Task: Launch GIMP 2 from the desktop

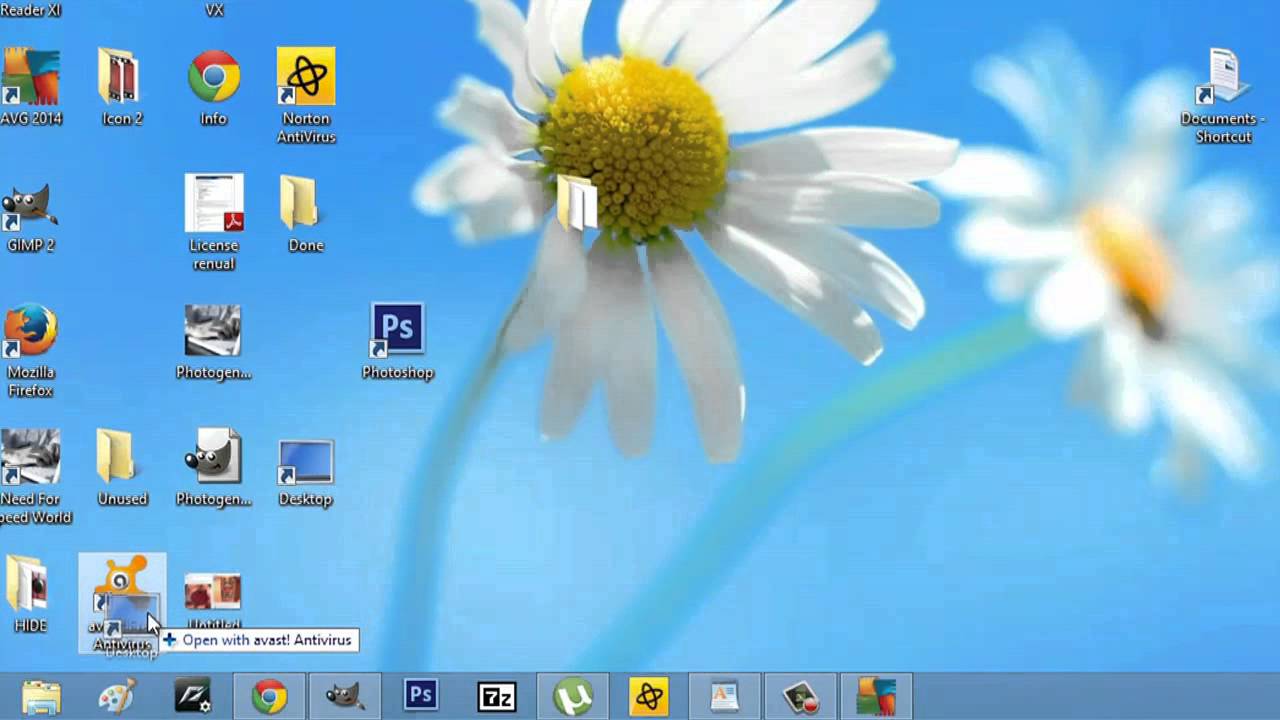Action: pyautogui.click(x=30, y=210)
